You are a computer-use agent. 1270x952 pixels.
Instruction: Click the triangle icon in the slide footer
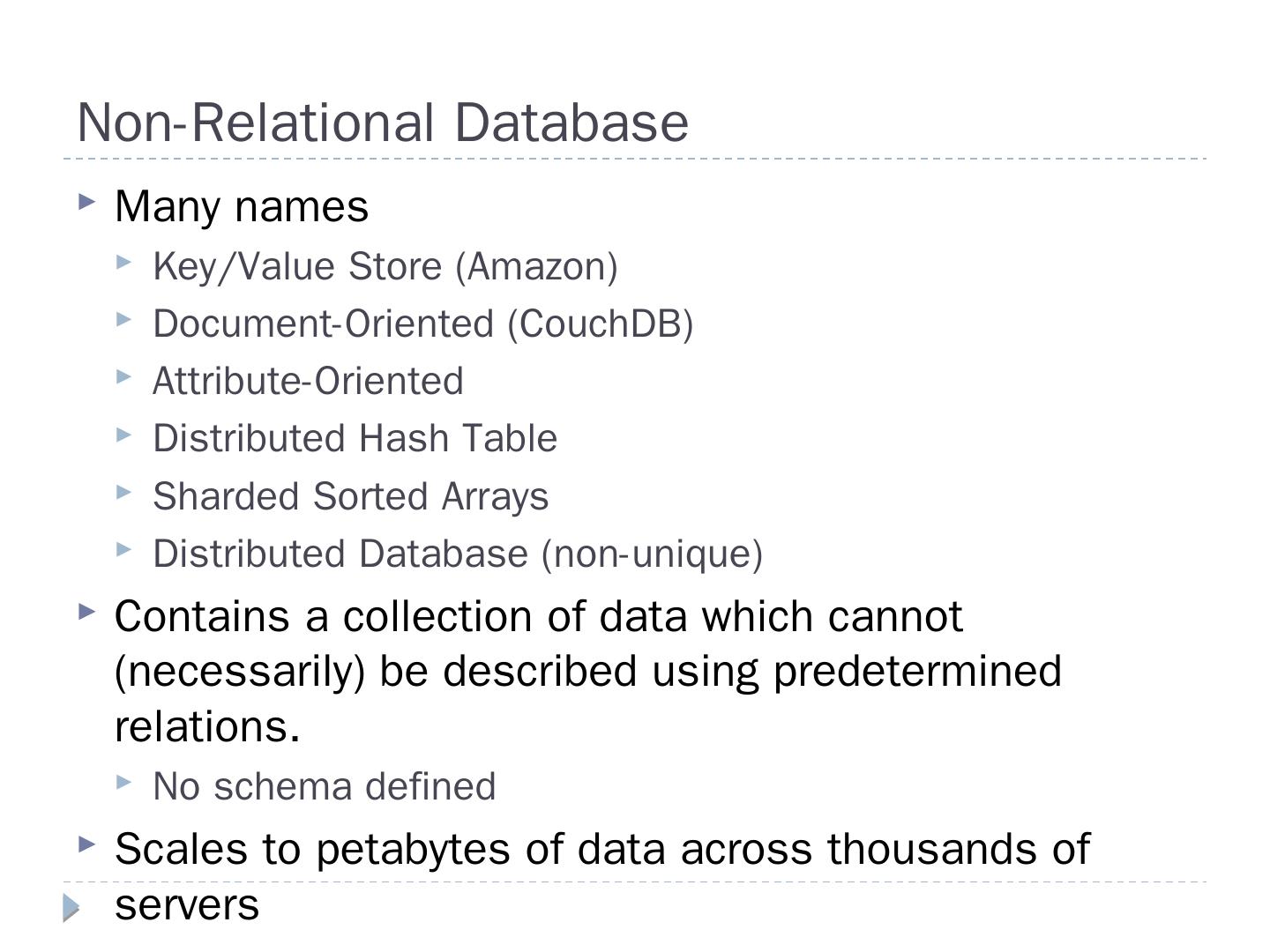tap(71, 907)
